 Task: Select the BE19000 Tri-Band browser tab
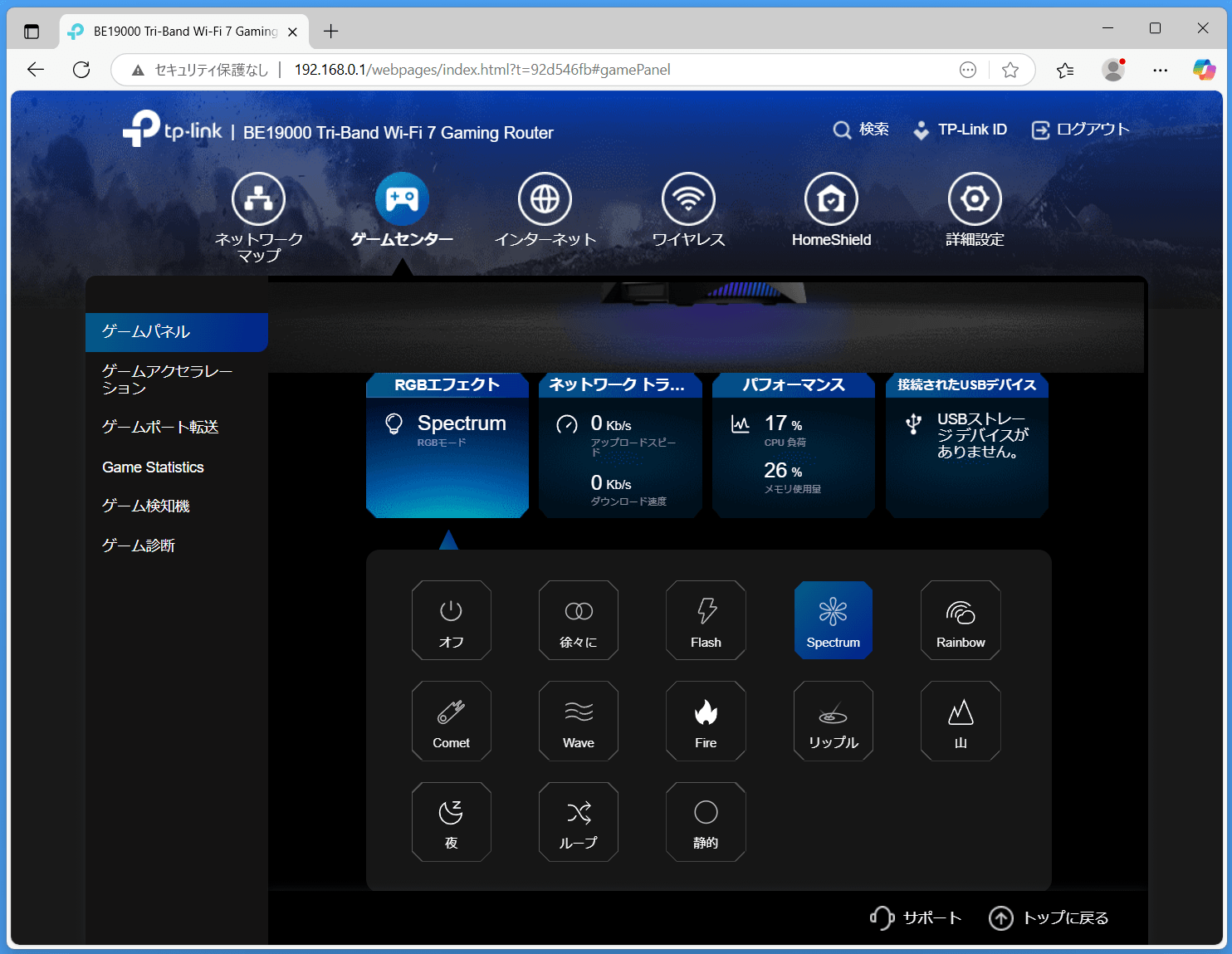coord(183,32)
